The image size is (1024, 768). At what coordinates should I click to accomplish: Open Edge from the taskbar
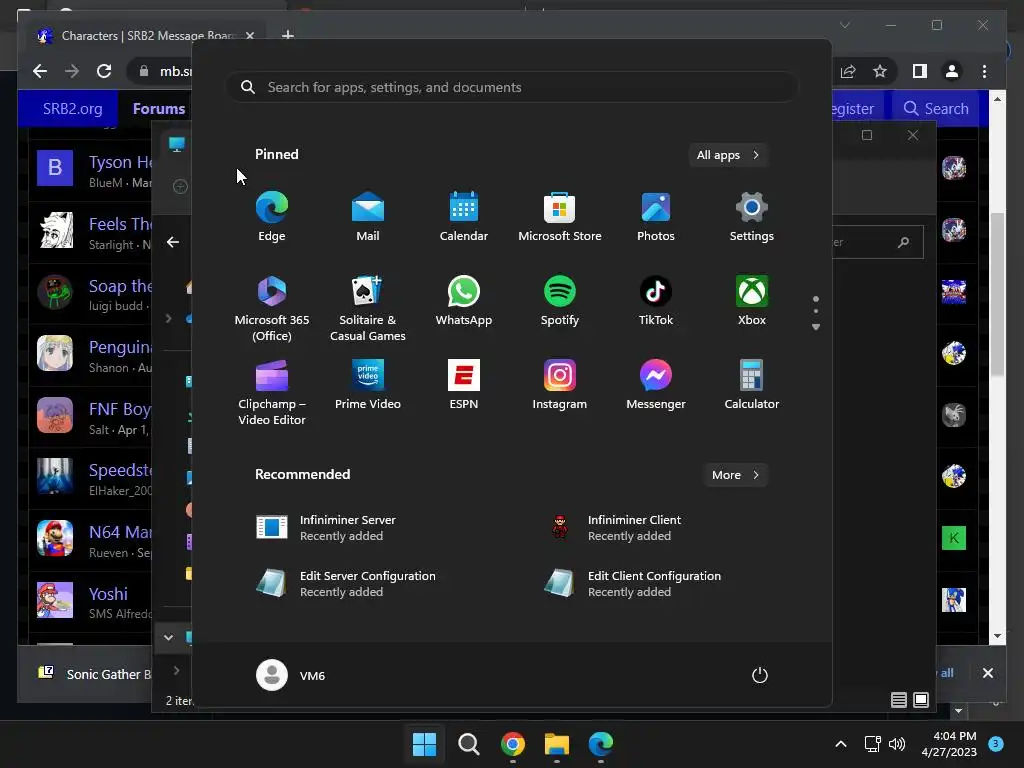pos(601,743)
